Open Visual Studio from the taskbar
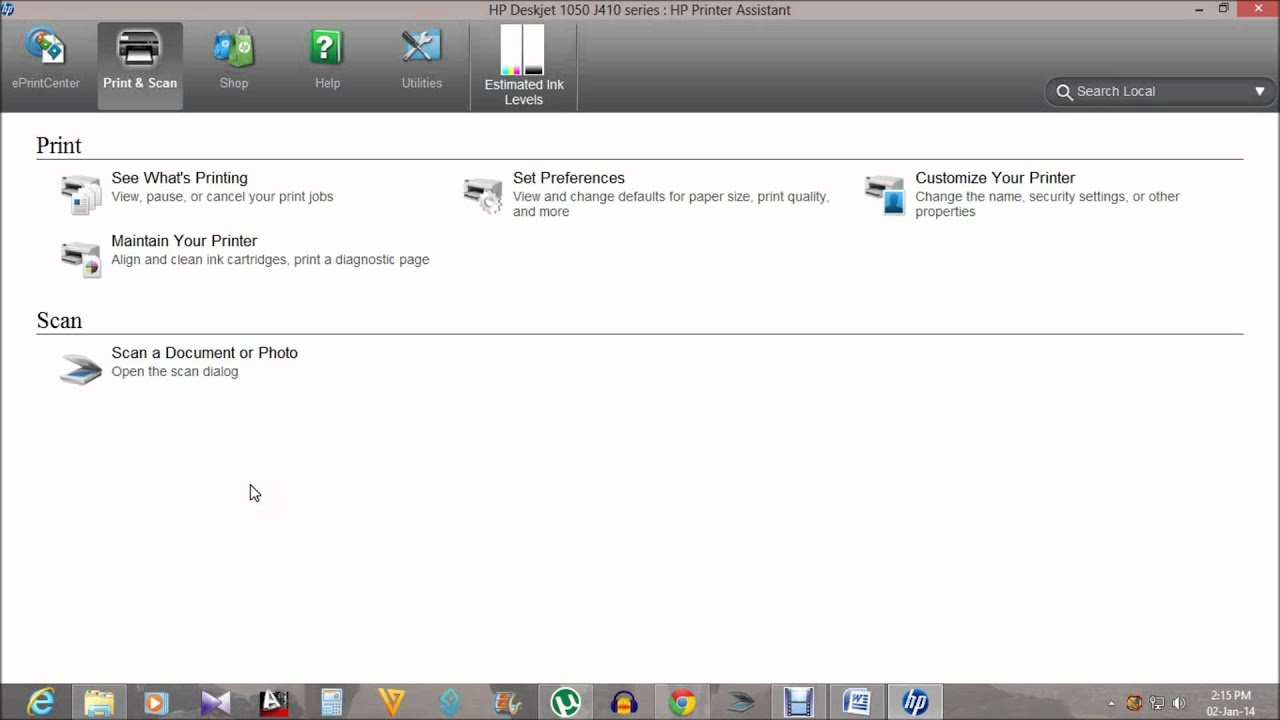Screen dimensions: 1280x720 [x=215, y=703]
